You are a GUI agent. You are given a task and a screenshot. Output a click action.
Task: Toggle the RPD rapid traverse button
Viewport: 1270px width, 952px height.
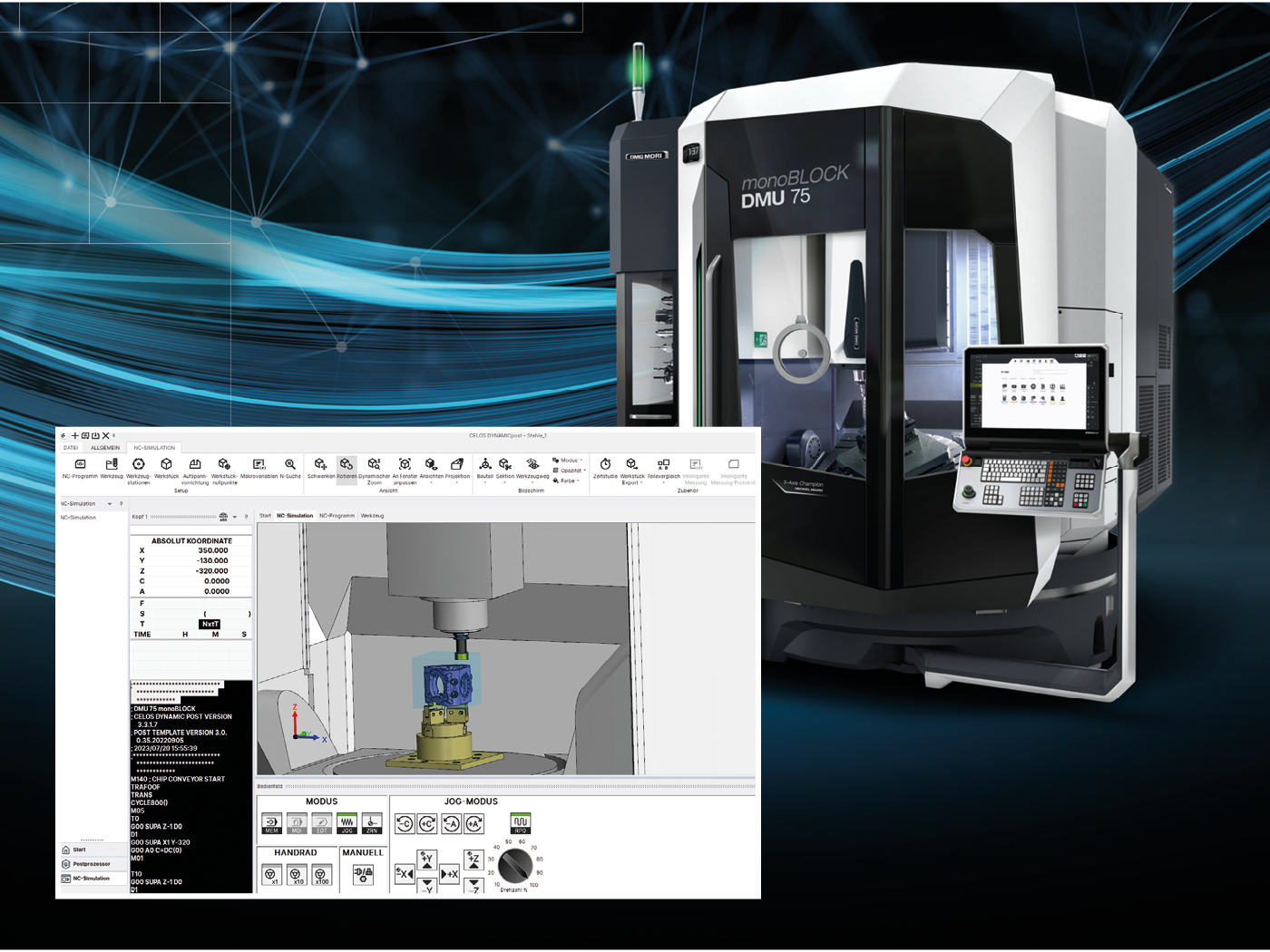pyautogui.click(x=520, y=823)
